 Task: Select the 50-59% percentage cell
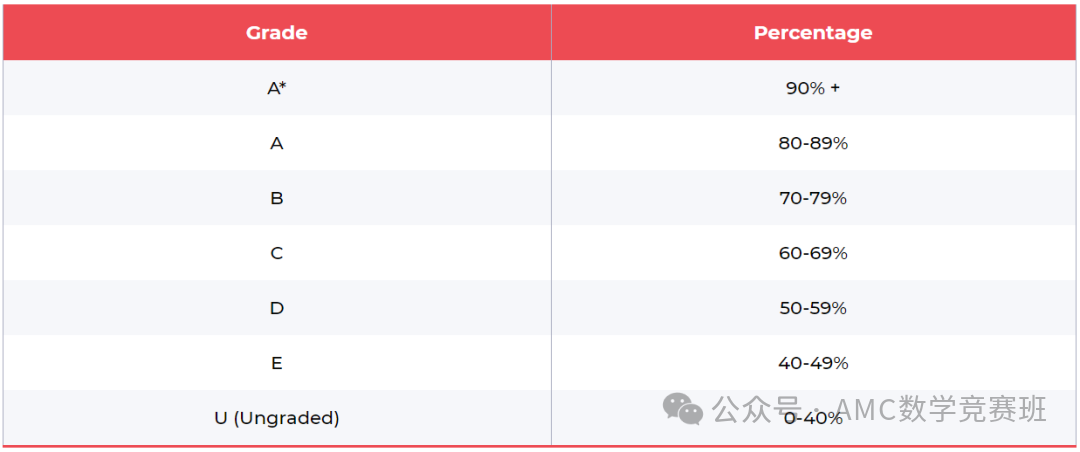click(813, 308)
